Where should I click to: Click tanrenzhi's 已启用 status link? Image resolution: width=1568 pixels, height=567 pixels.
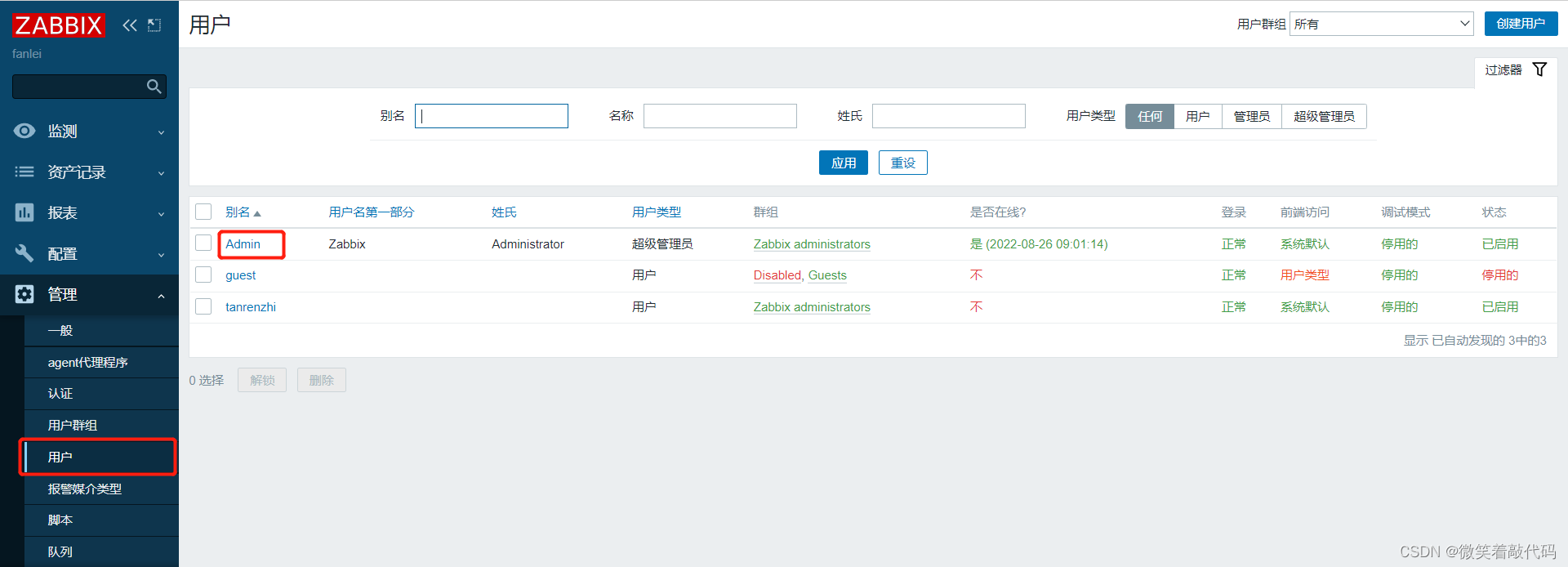1500,307
